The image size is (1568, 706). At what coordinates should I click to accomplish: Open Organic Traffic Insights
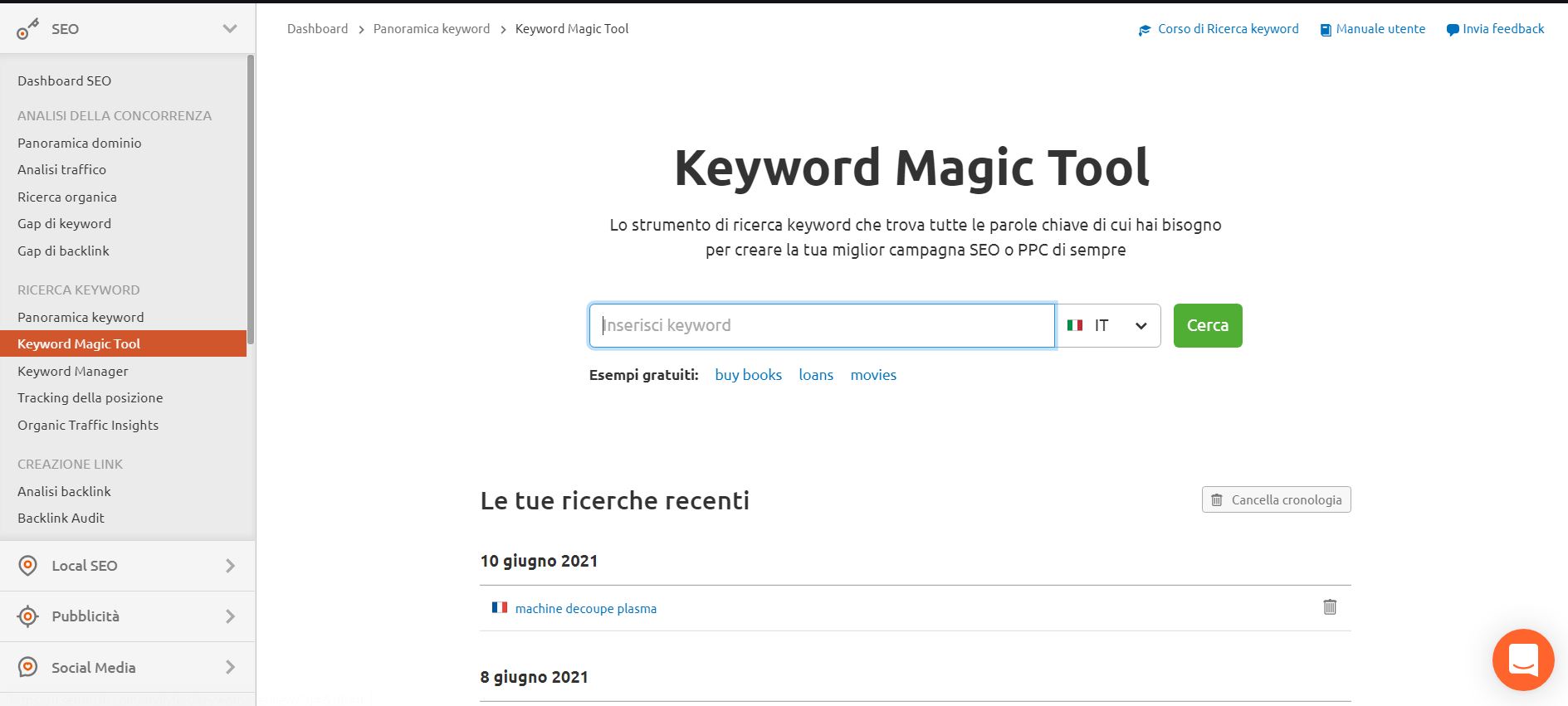pyautogui.click(x=87, y=425)
